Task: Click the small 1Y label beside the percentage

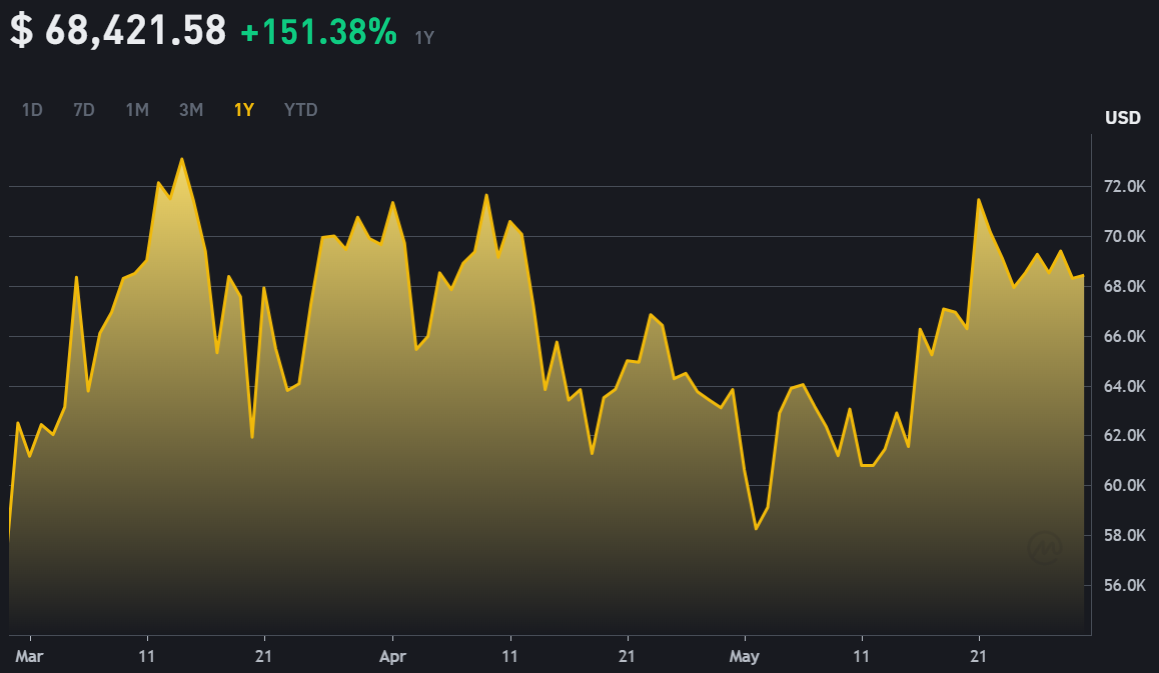Action: (x=425, y=36)
